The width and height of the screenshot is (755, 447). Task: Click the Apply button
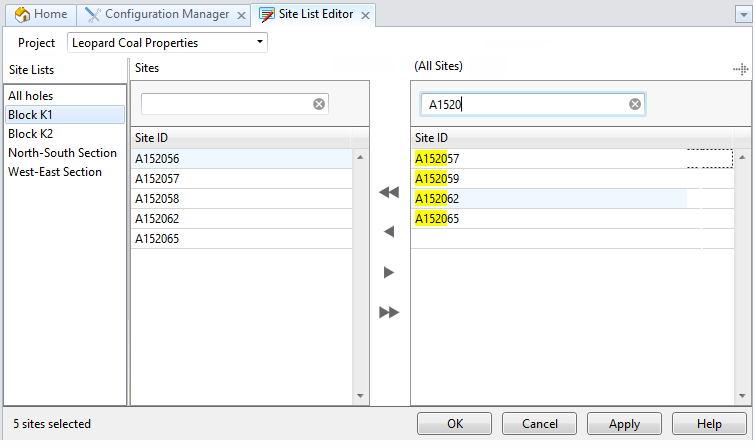coord(624,424)
